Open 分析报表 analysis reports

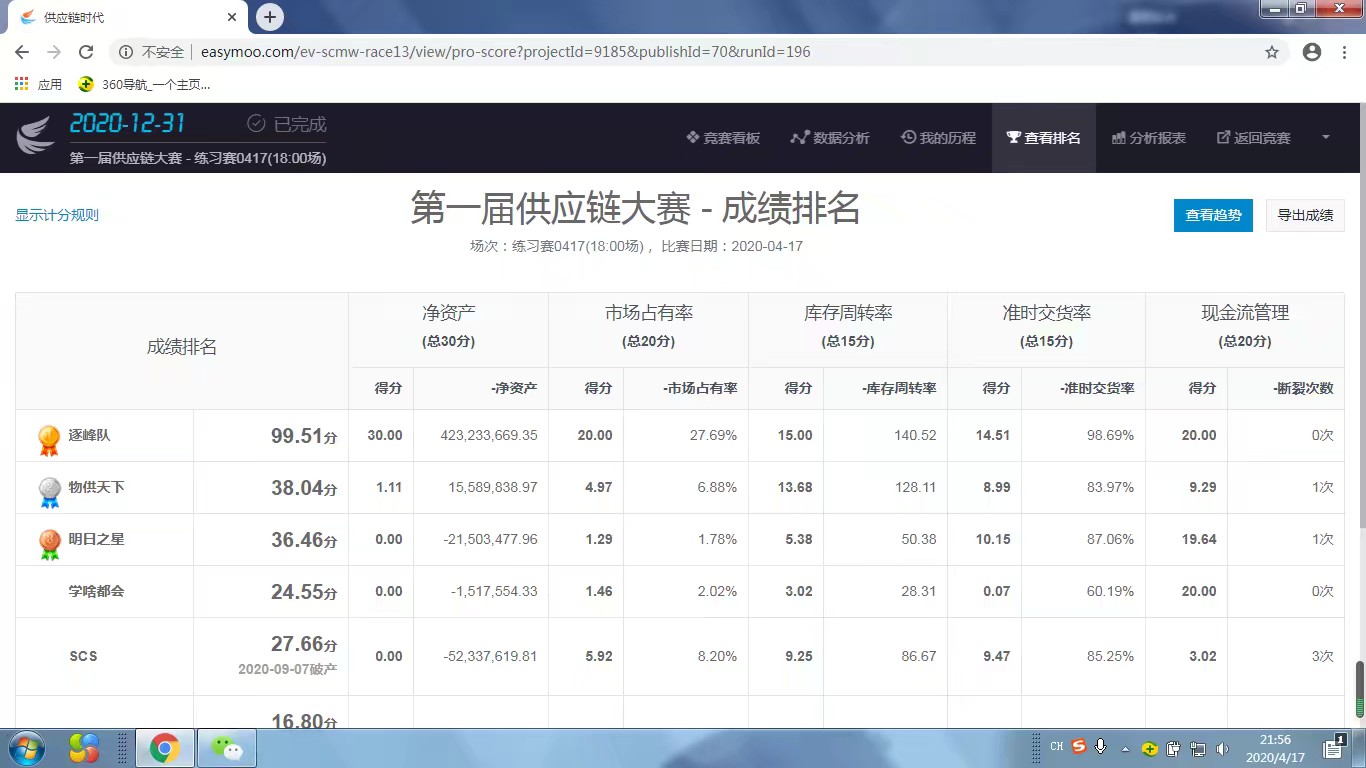pyautogui.click(x=1149, y=138)
